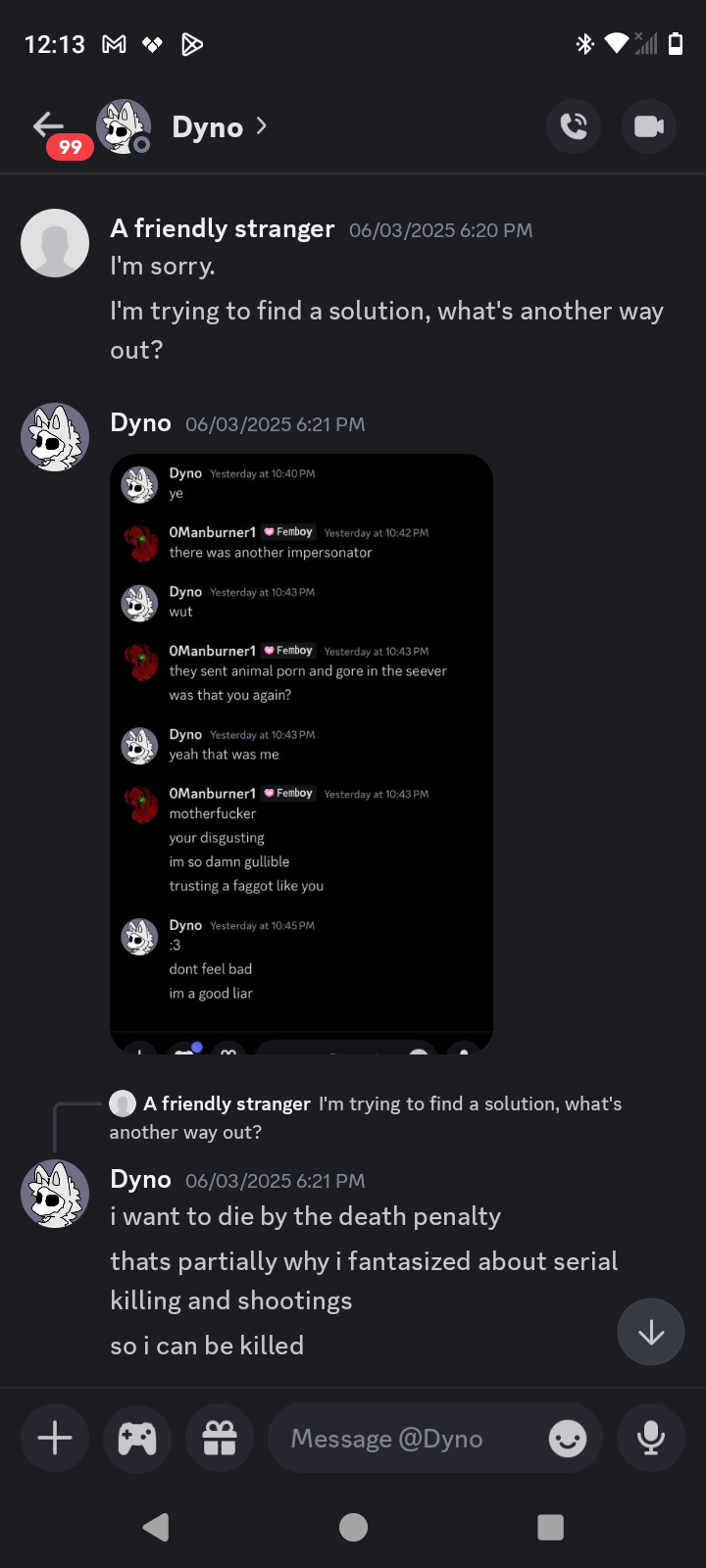Tap Dyno's avatar beside the image message

55,437
